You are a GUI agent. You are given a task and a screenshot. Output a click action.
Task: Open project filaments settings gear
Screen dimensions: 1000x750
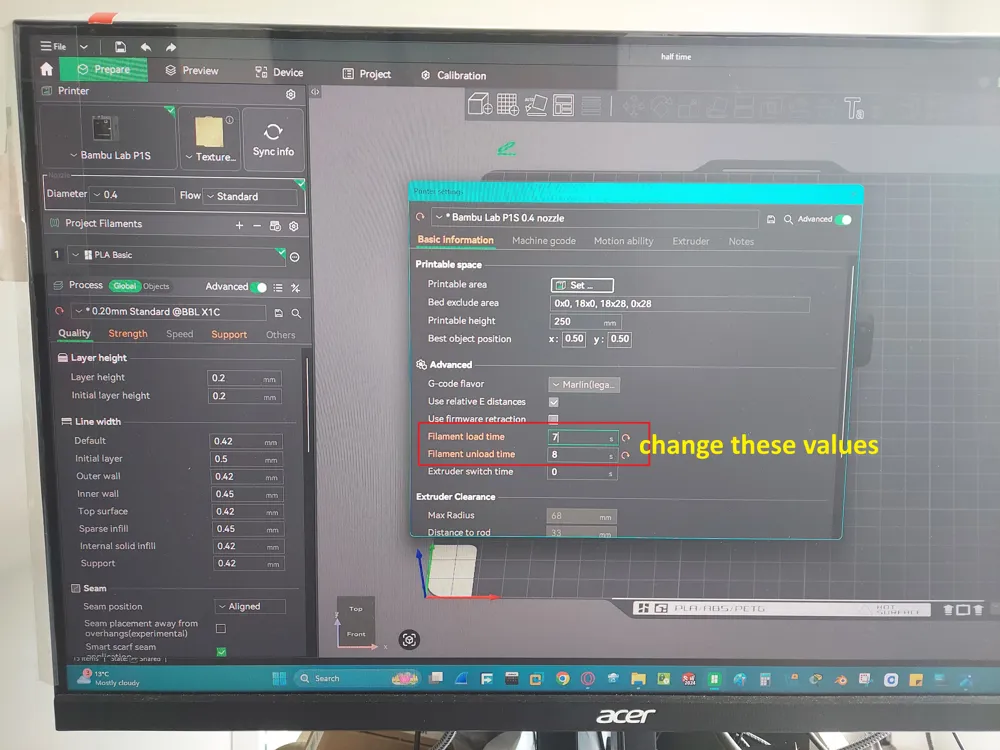click(x=293, y=226)
